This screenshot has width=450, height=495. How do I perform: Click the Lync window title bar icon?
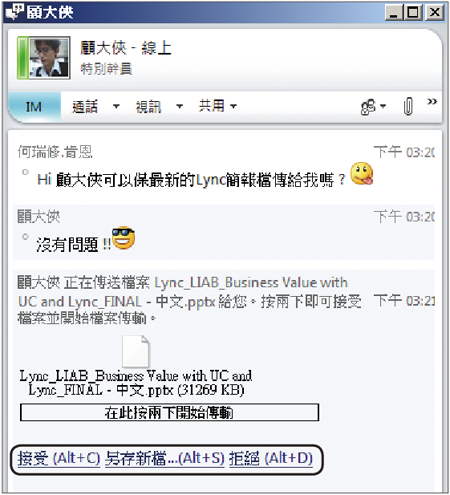pyautogui.click(x=15, y=12)
